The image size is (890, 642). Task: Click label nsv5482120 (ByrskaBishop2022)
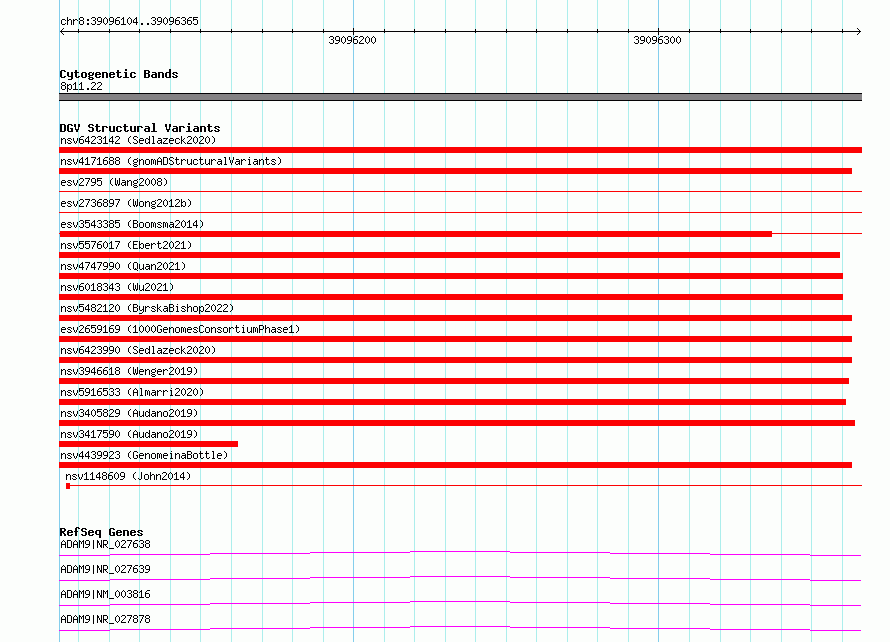147,308
